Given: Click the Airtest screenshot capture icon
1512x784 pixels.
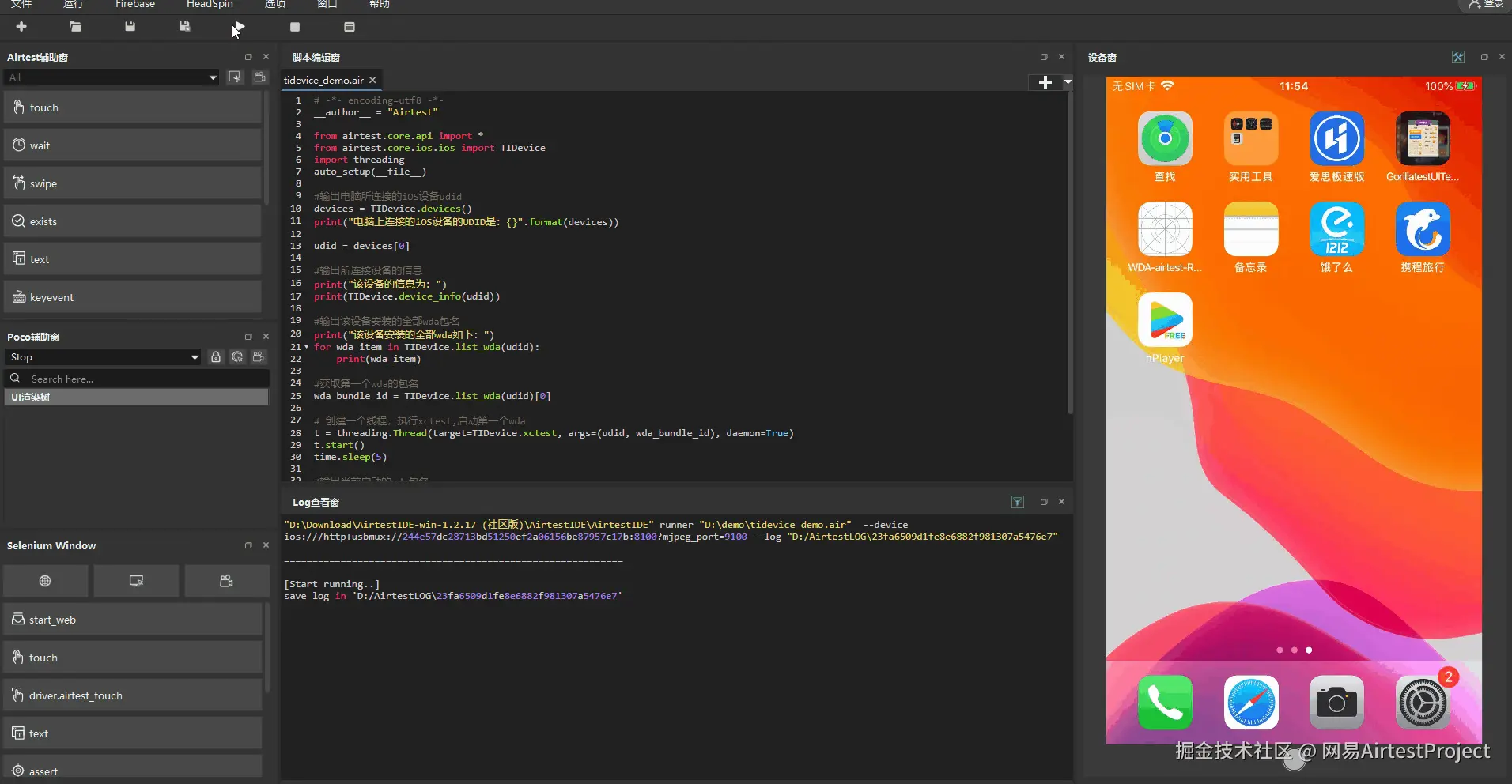Looking at the screenshot, I should click(235, 77).
